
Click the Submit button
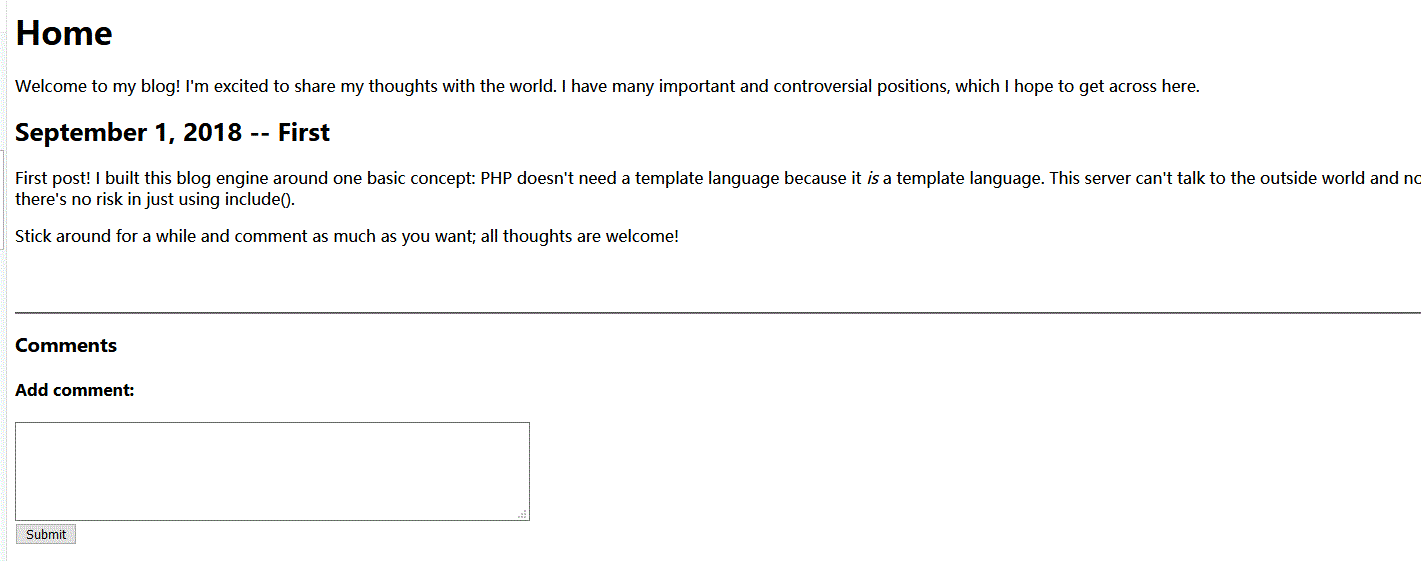[46, 534]
